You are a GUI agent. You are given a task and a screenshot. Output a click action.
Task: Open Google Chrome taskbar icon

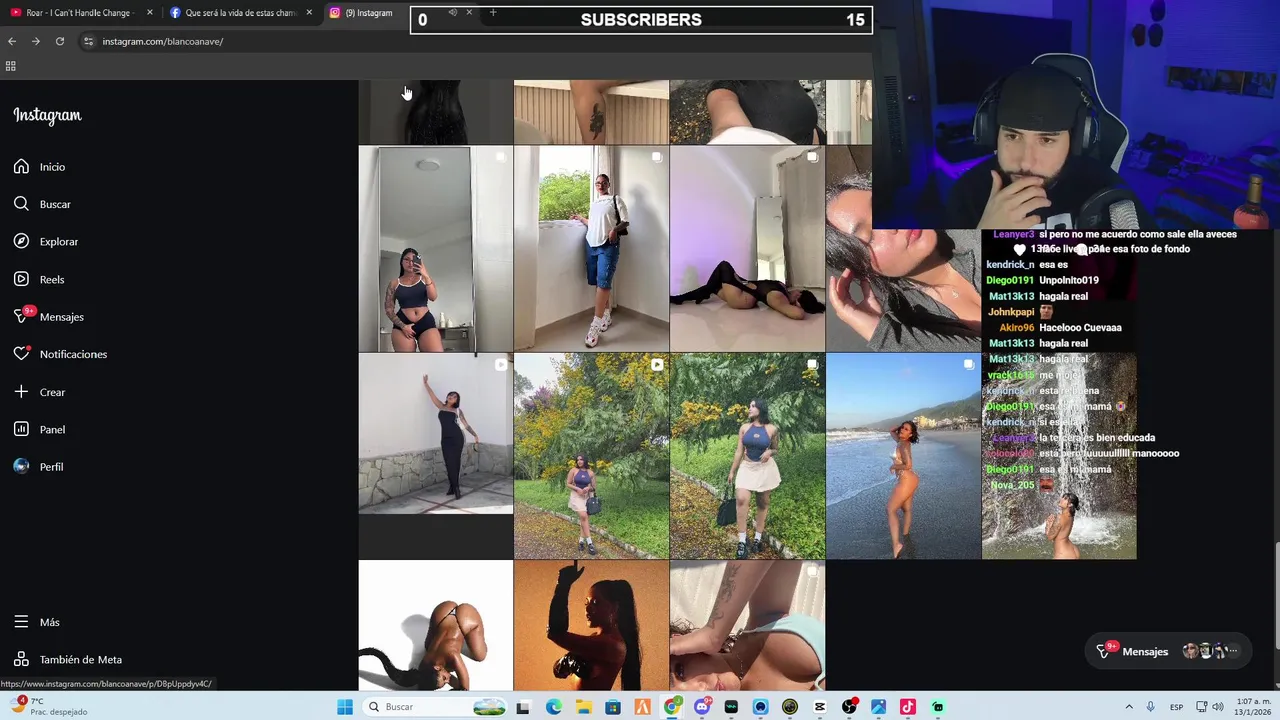673,707
